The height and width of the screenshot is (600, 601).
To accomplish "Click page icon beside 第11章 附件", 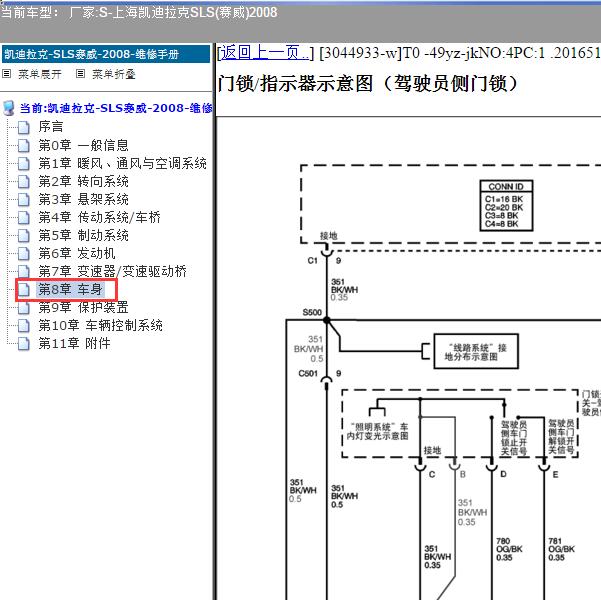I will click(24, 344).
